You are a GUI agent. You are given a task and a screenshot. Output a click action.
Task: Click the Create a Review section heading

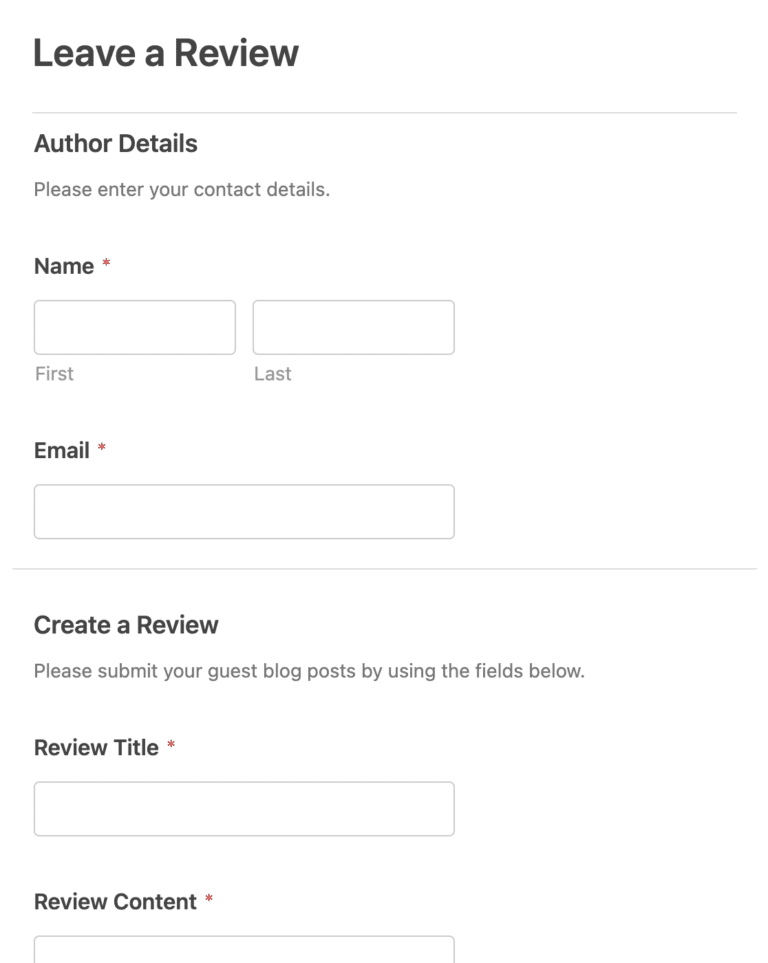pos(126,625)
